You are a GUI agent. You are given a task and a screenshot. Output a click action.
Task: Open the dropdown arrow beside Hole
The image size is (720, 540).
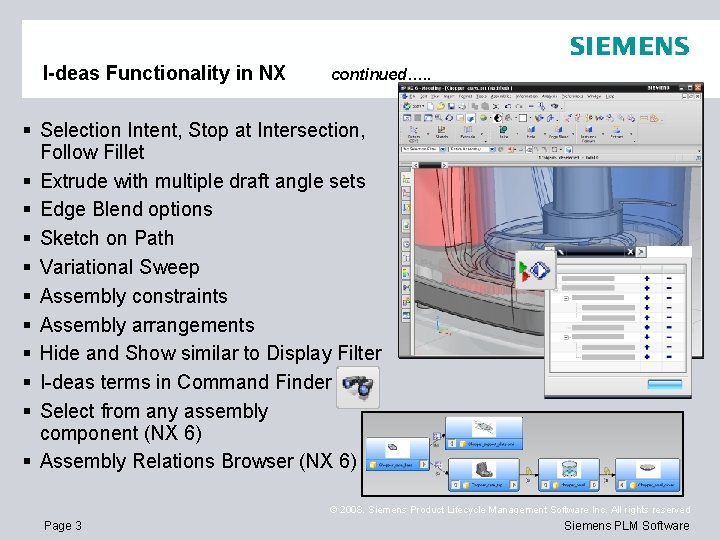click(545, 134)
